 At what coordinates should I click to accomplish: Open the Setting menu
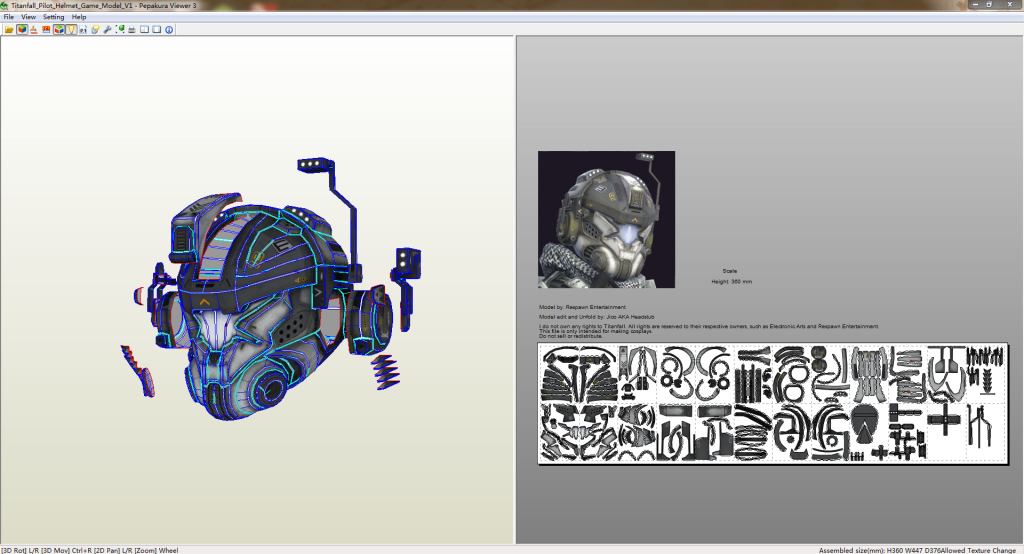point(54,17)
